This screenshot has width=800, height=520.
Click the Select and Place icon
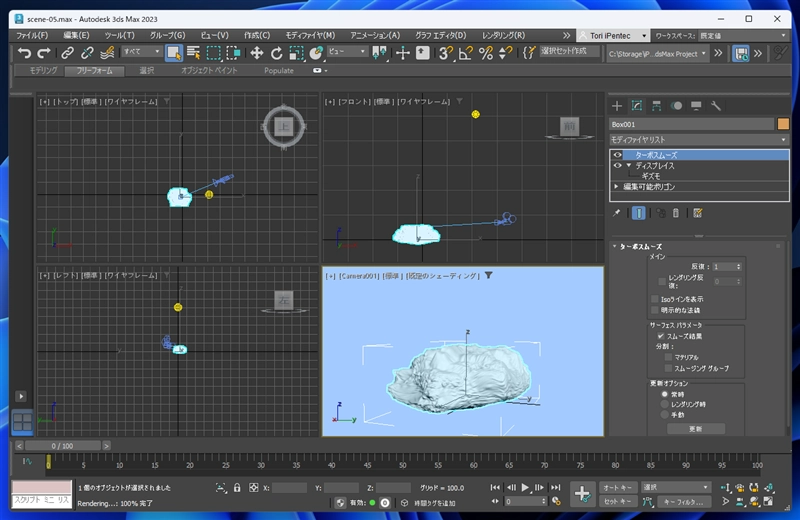(x=316, y=53)
